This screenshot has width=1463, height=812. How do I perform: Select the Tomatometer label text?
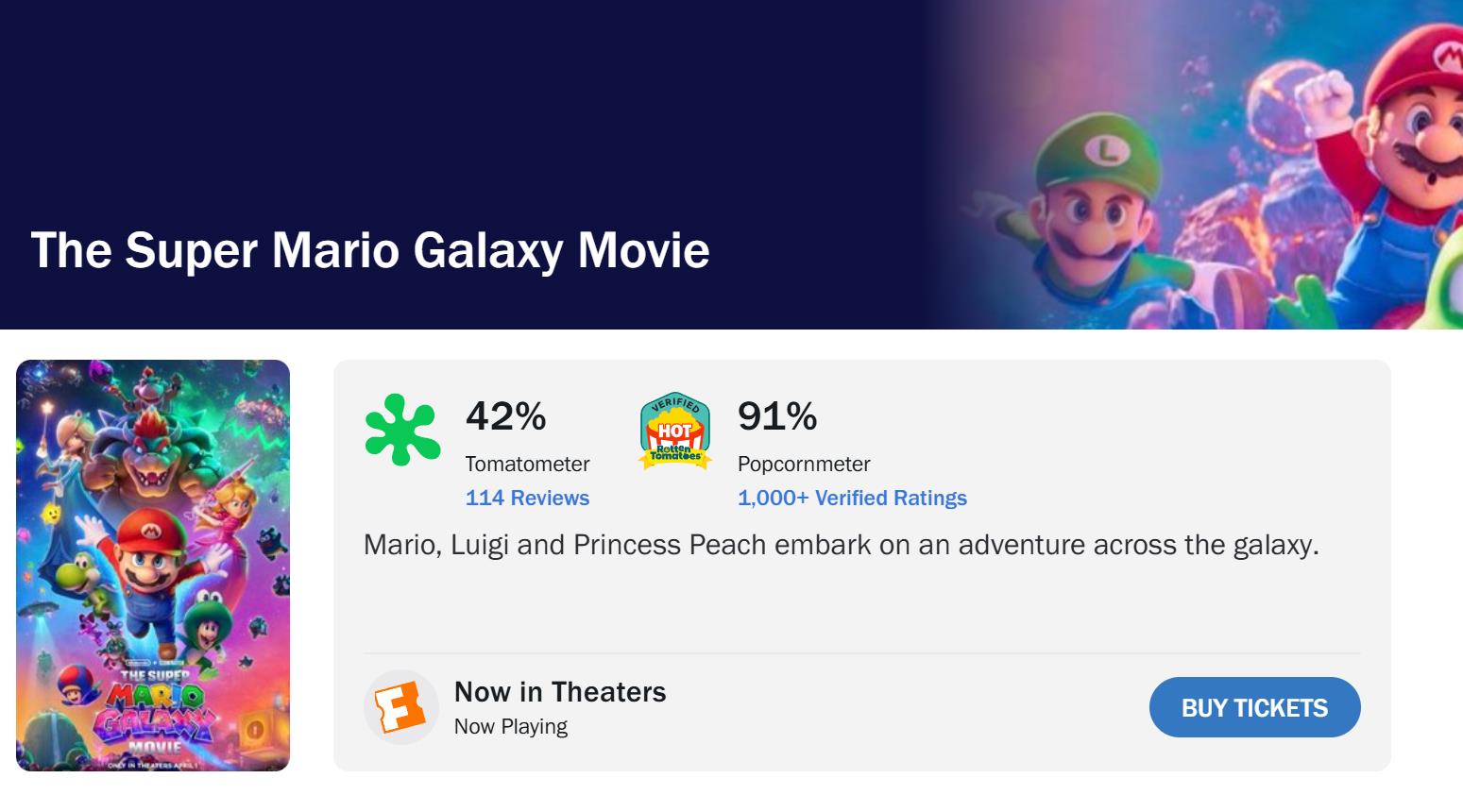click(527, 464)
